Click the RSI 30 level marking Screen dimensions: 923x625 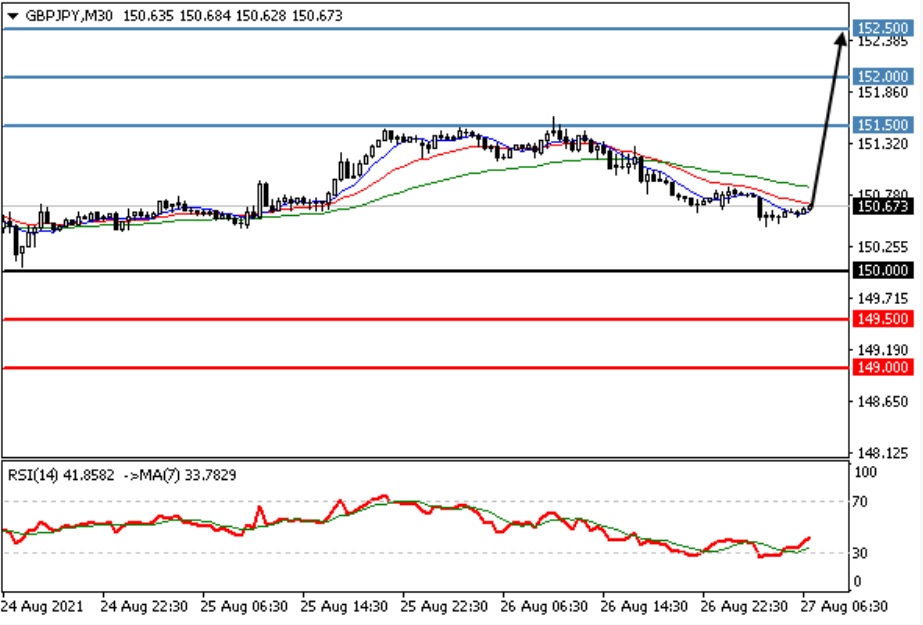point(860,553)
